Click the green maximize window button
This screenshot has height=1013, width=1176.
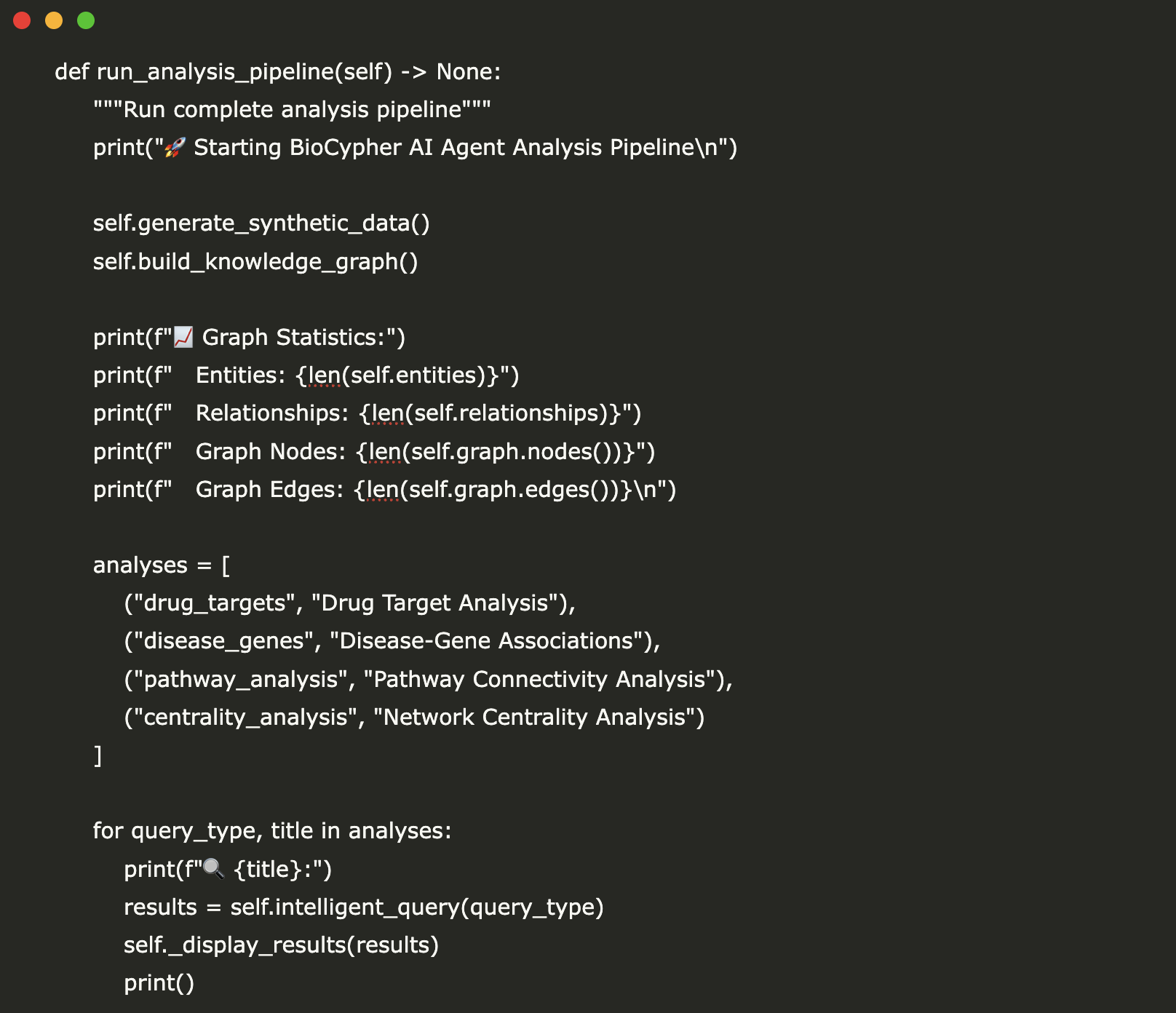click(86, 20)
